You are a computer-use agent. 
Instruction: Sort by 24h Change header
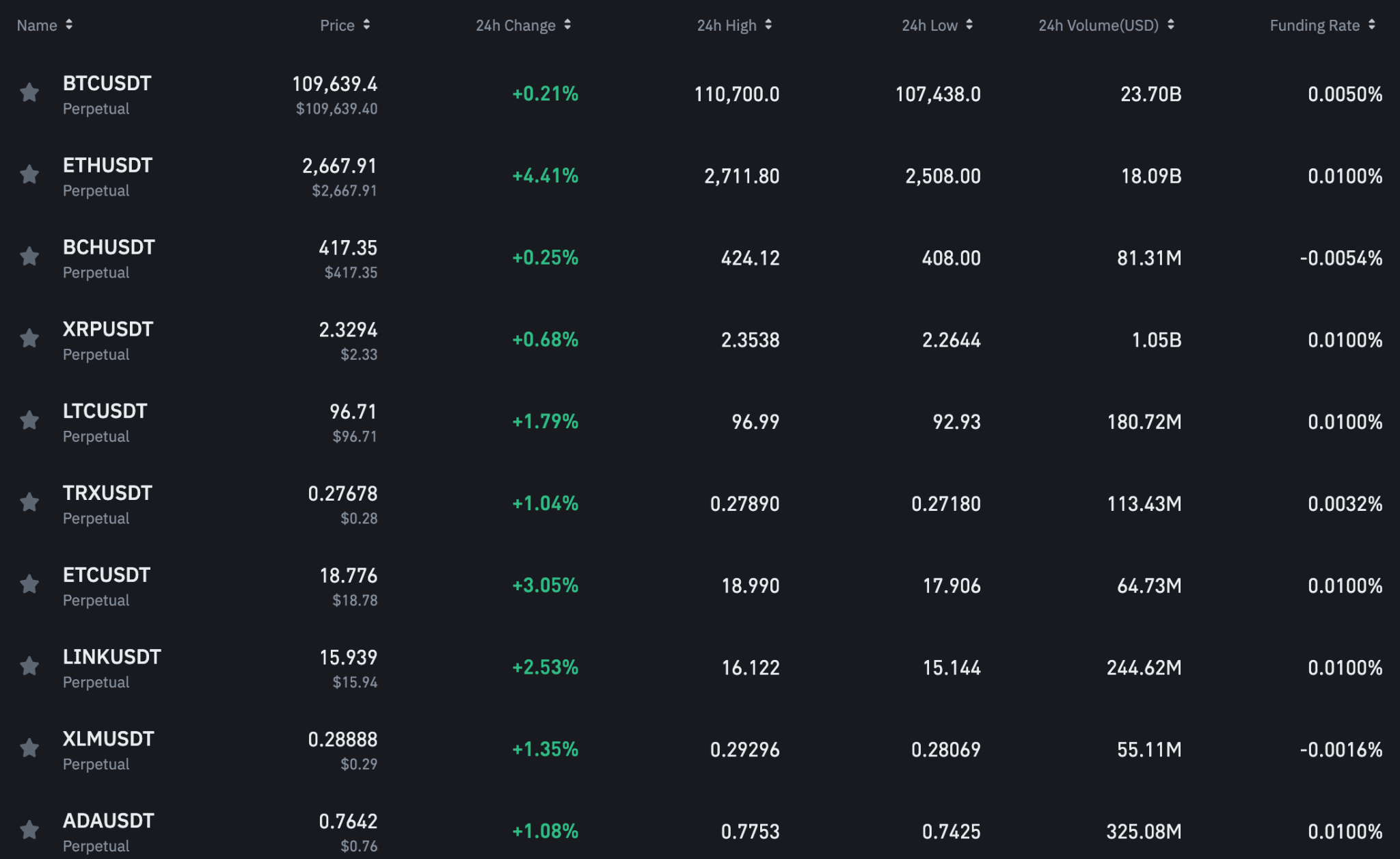coord(523,25)
